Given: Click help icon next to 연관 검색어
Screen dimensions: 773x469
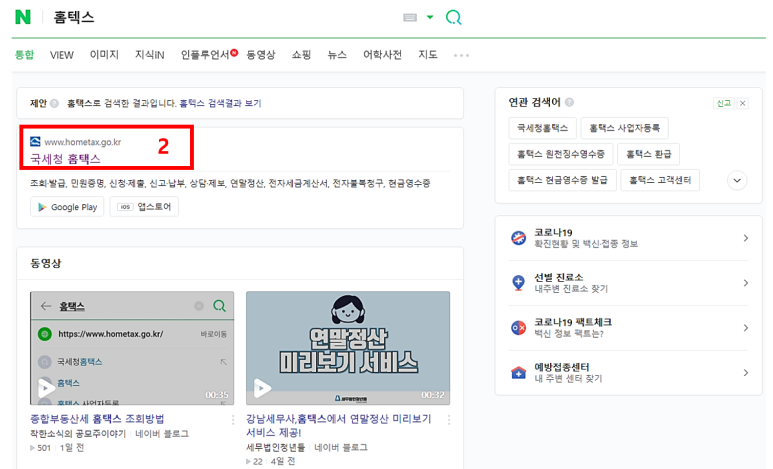Looking at the screenshot, I should pos(569,102).
